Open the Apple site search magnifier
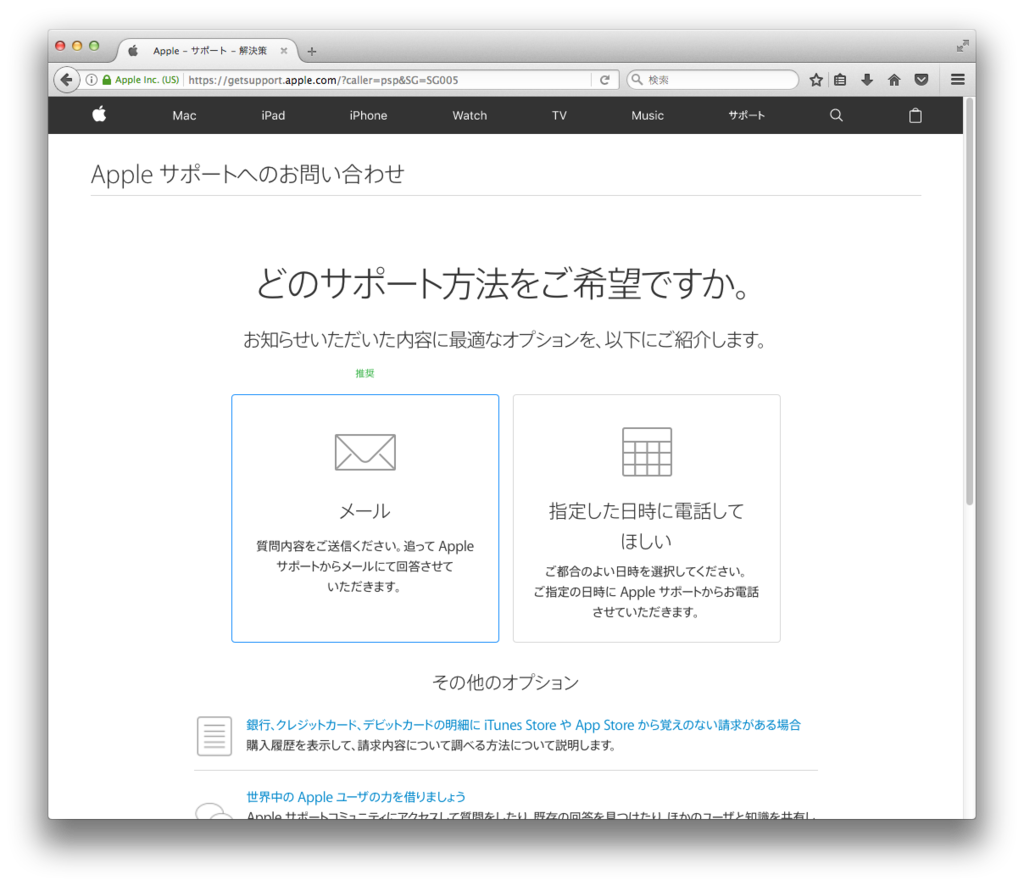The width and height of the screenshot is (1024, 886). pos(836,115)
